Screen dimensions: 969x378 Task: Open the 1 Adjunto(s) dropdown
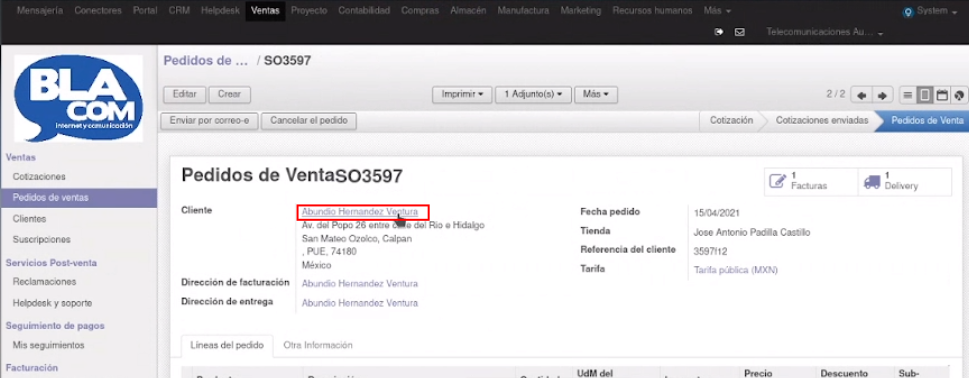533,94
